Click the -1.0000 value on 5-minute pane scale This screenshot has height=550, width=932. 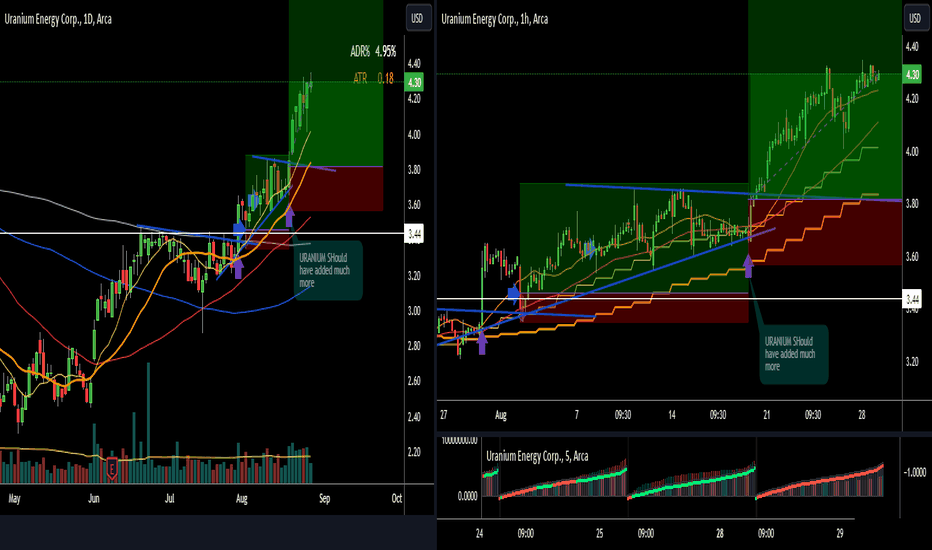click(x=915, y=472)
